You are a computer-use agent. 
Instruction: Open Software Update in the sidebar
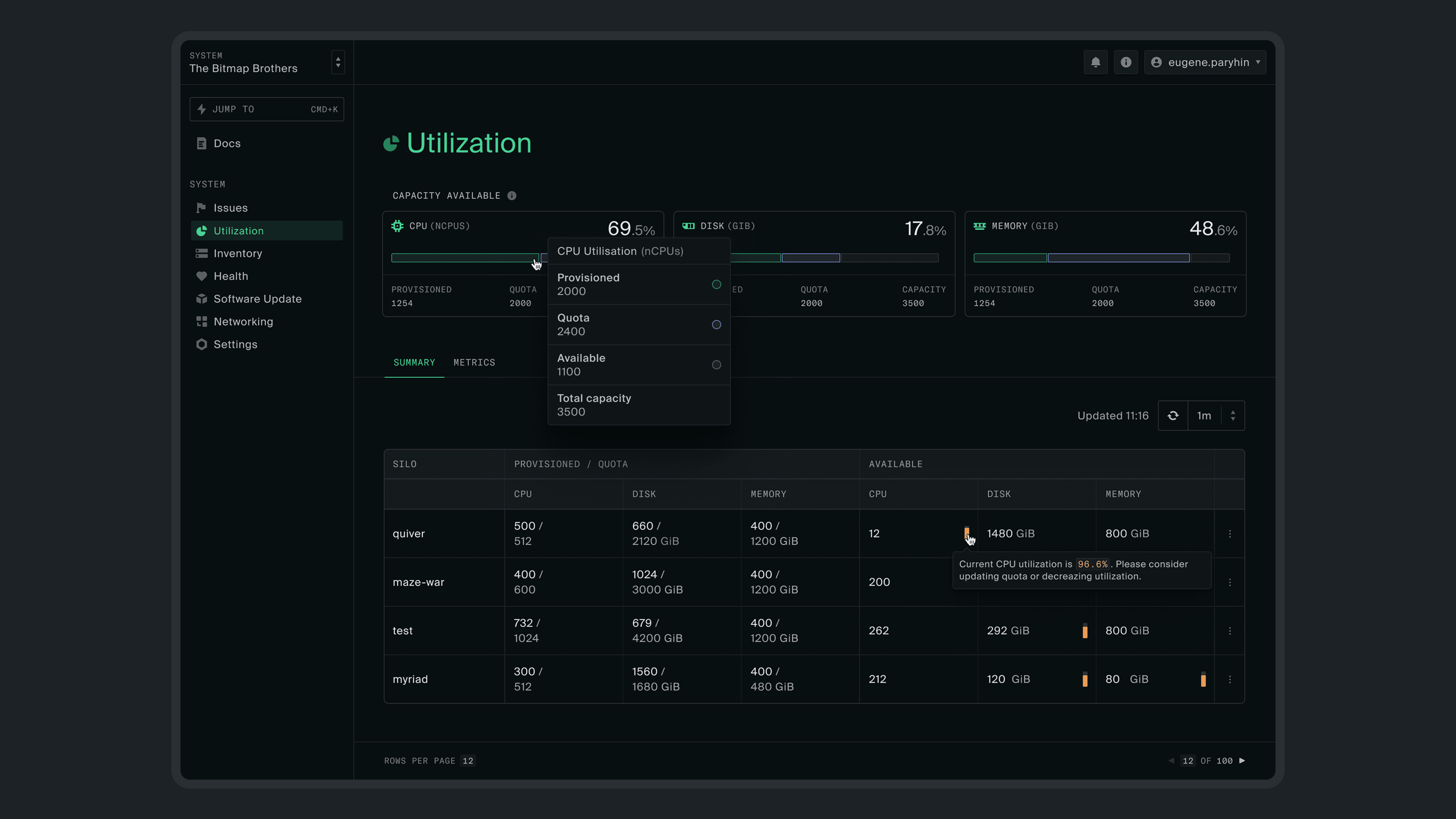point(267,298)
